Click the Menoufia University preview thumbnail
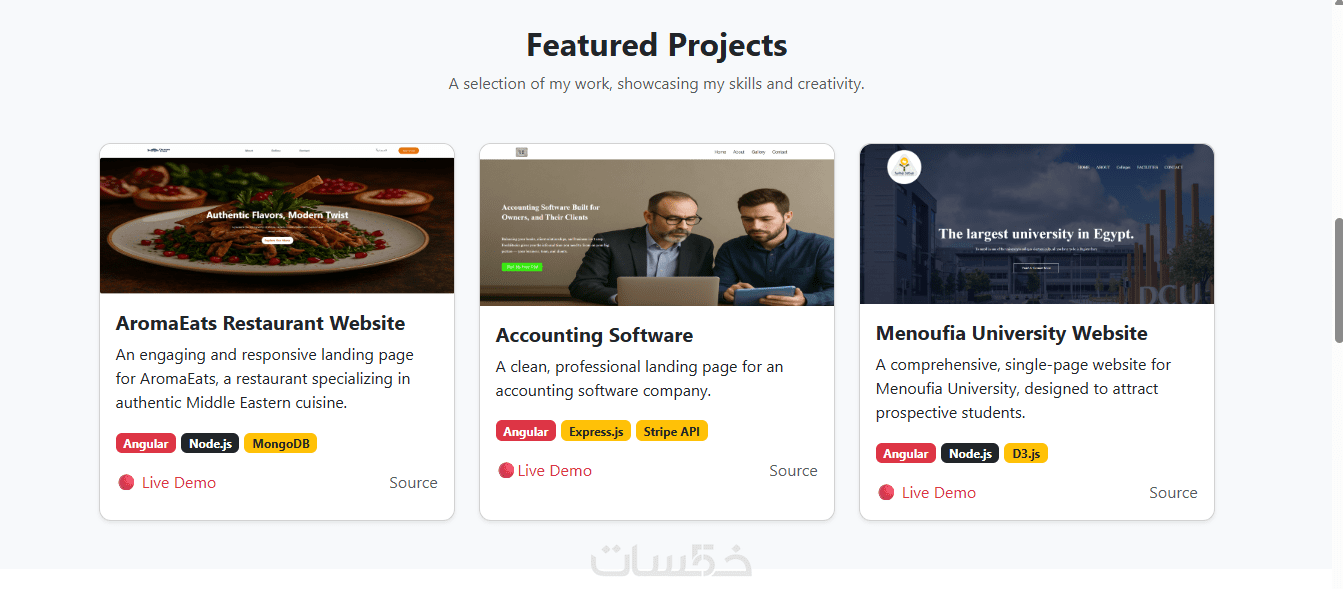 pos(1037,224)
